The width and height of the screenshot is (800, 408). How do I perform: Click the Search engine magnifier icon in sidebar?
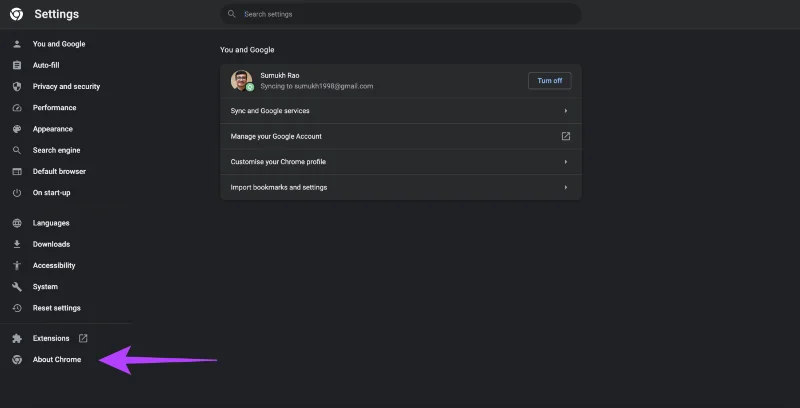click(x=17, y=150)
